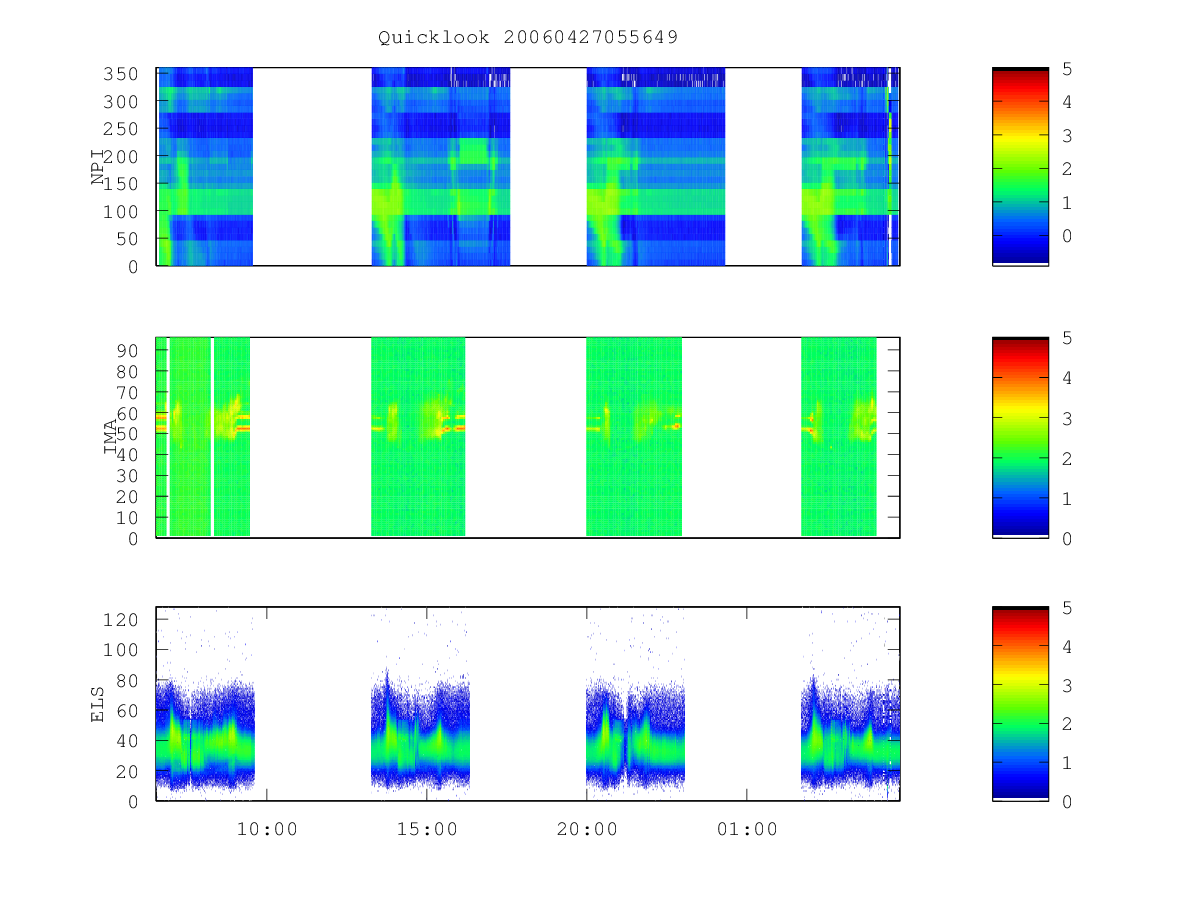Screen dimensions: 1200x900
Task: Click the IMA panel color scale bar
Action: tap(1020, 437)
